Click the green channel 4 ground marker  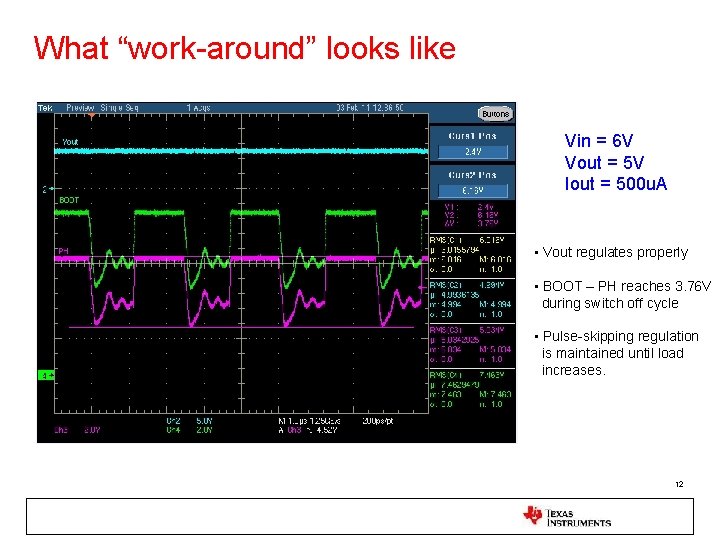point(46,375)
